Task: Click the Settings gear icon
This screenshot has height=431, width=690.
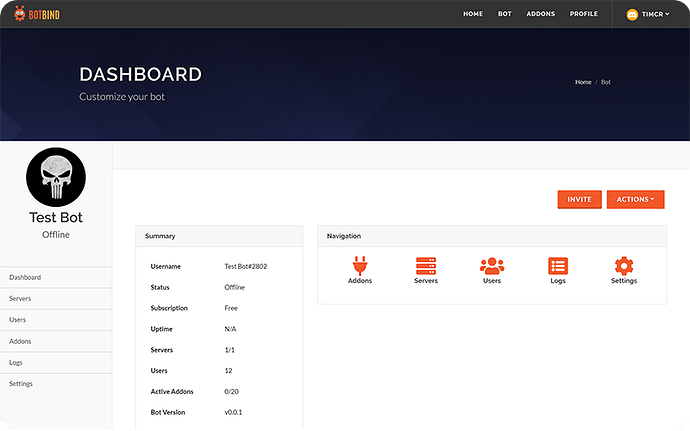Action: [624, 266]
